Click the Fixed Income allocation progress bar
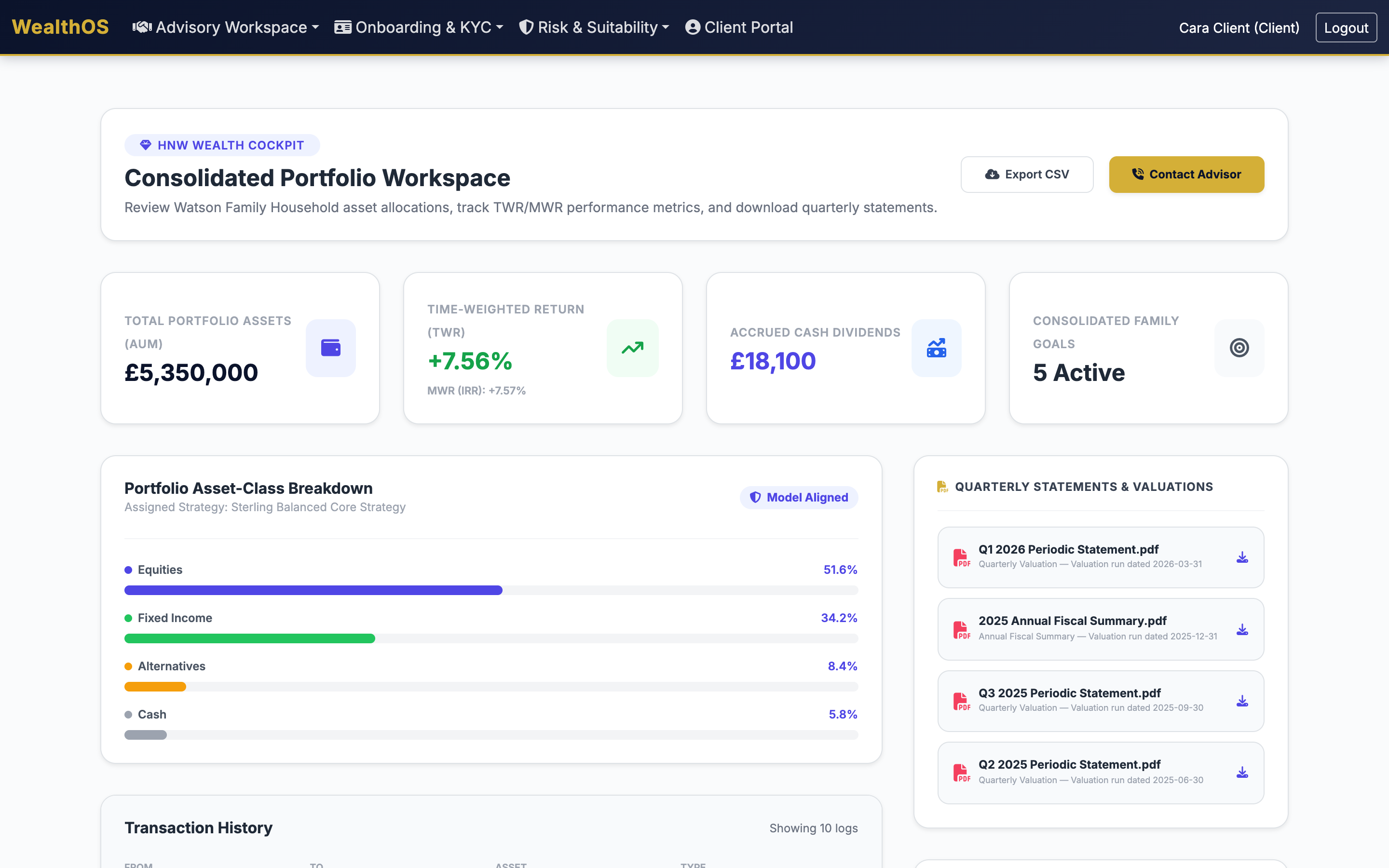Image resolution: width=1389 pixels, height=868 pixels. coord(491,638)
